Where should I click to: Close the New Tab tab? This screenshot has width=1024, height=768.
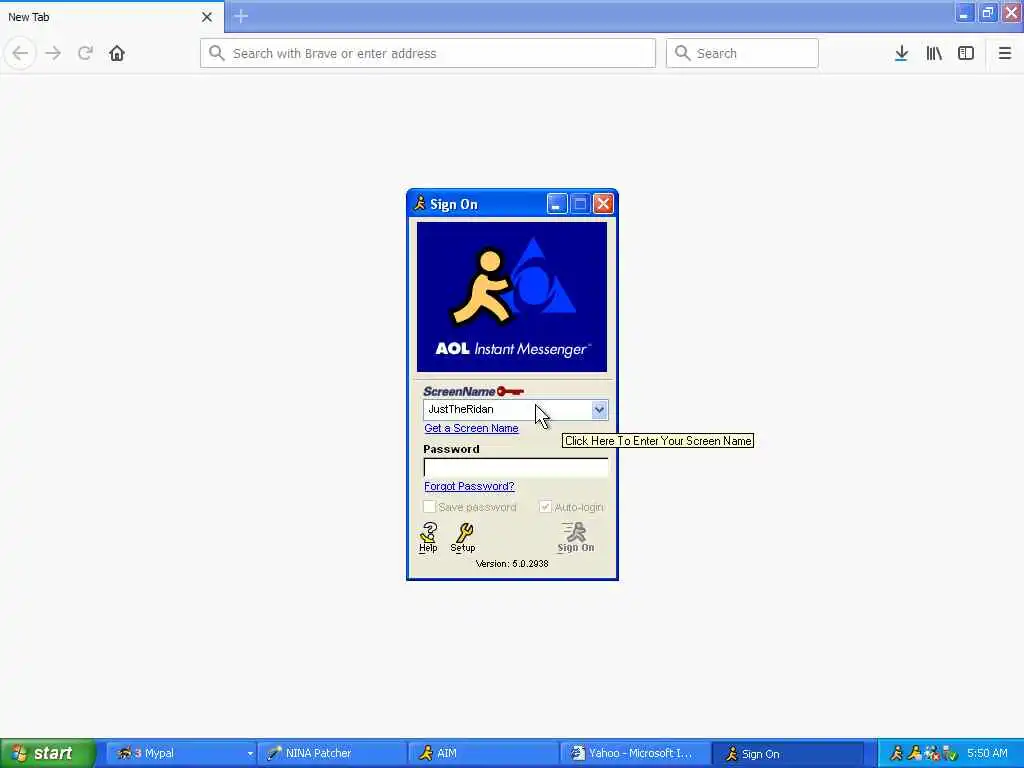(207, 17)
